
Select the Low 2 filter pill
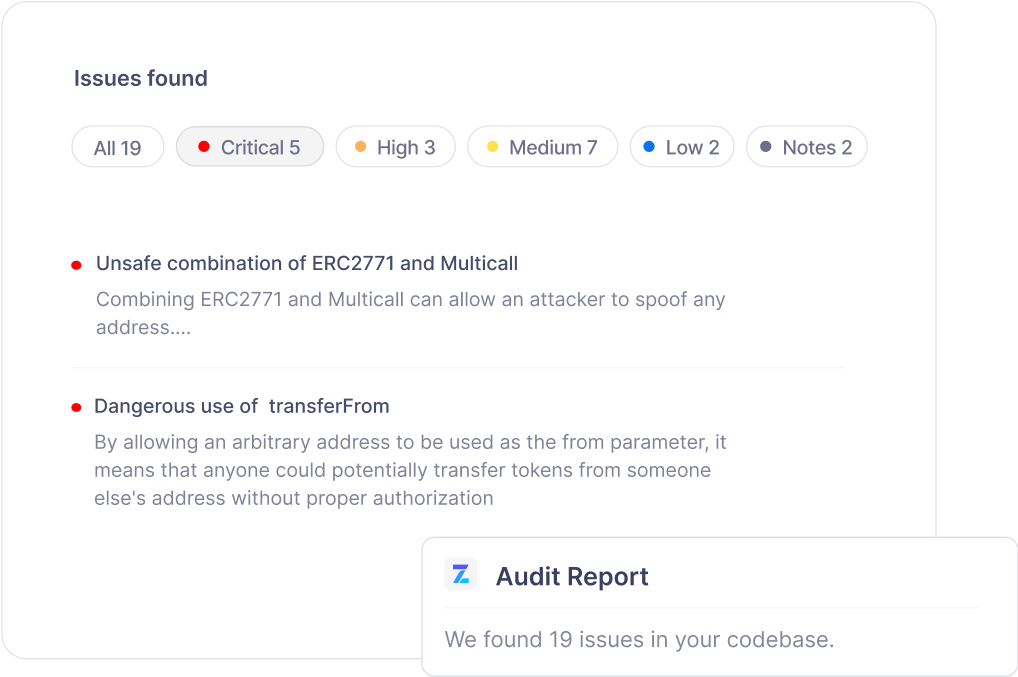pyautogui.click(x=681, y=146)
